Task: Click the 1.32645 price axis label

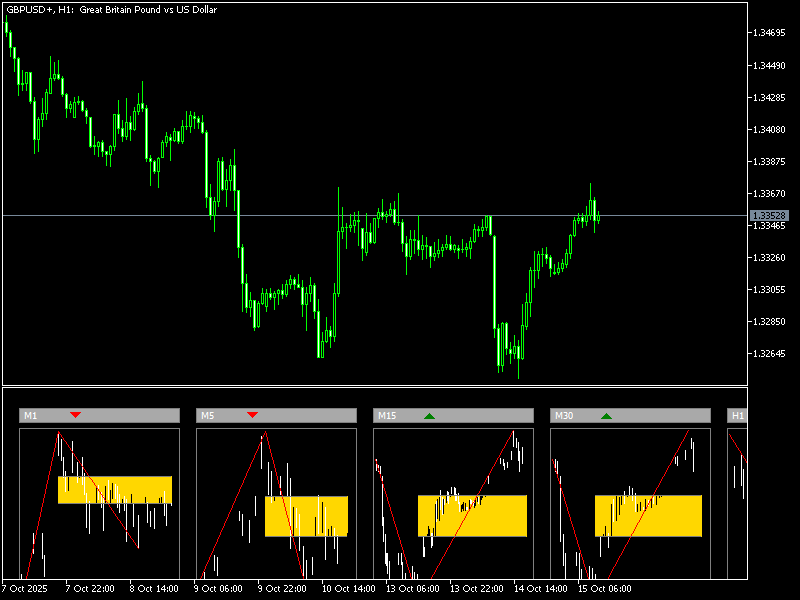Action: pyautogui.click(x=768, y=354)
